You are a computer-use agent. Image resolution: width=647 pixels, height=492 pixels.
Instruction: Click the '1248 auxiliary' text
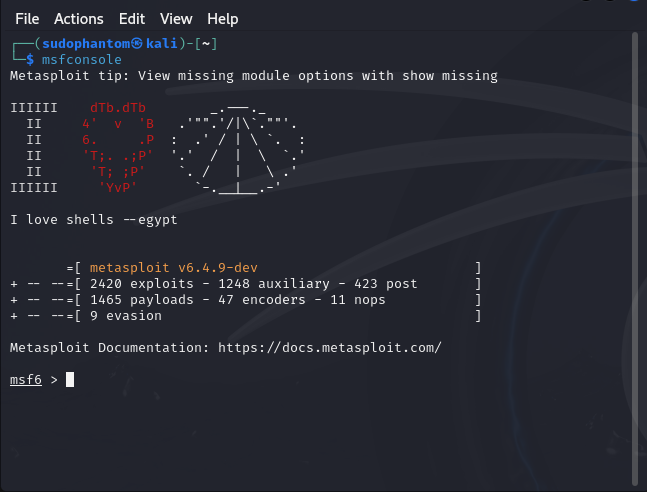click(x=274, y=284)
